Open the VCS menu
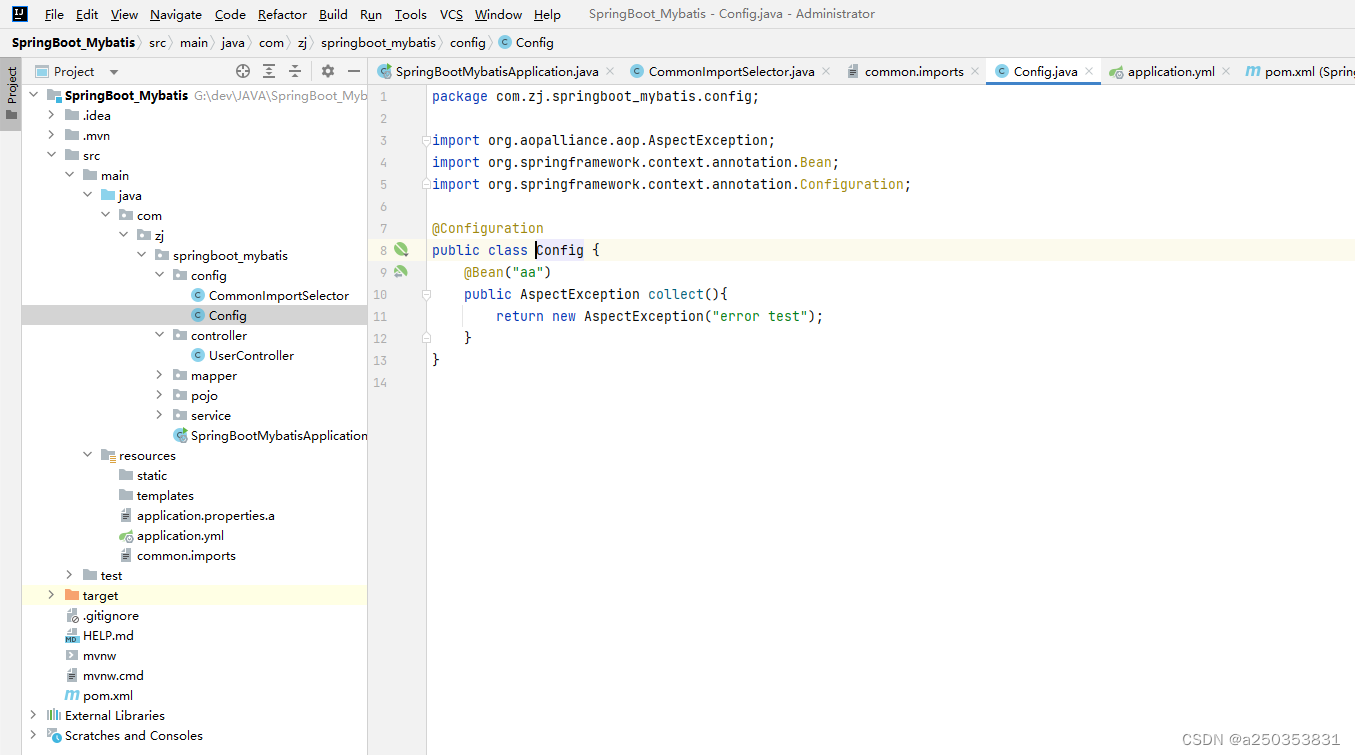 [x=451, y=14]
